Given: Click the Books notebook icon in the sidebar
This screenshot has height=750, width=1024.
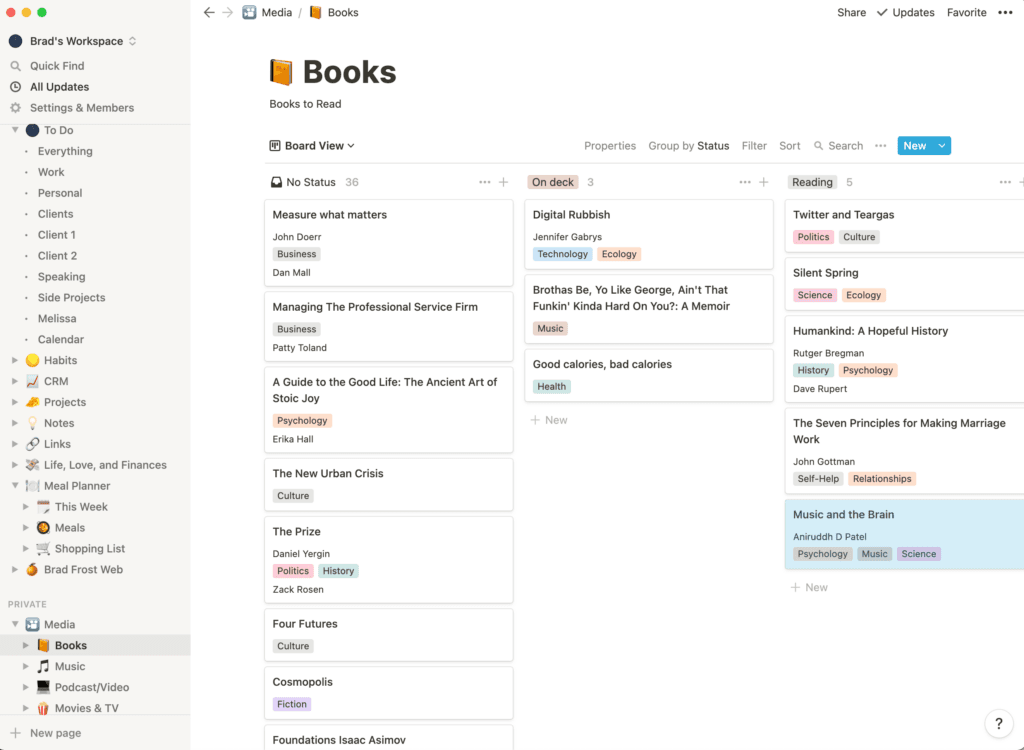Looking at the screenshot, I should click(x=44, y=645).
